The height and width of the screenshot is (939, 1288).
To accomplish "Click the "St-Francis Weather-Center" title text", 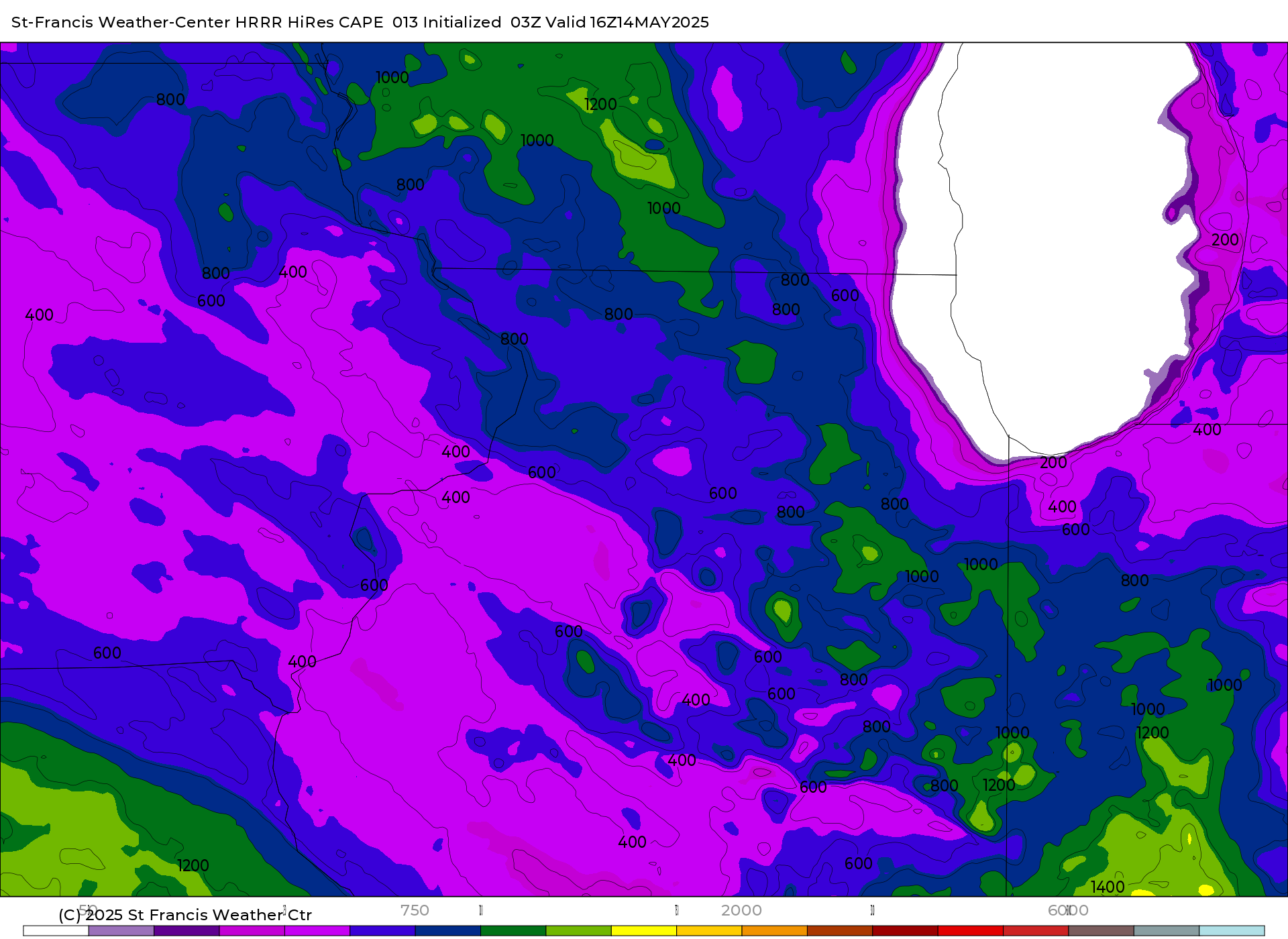I will click(x=121, y=22).
